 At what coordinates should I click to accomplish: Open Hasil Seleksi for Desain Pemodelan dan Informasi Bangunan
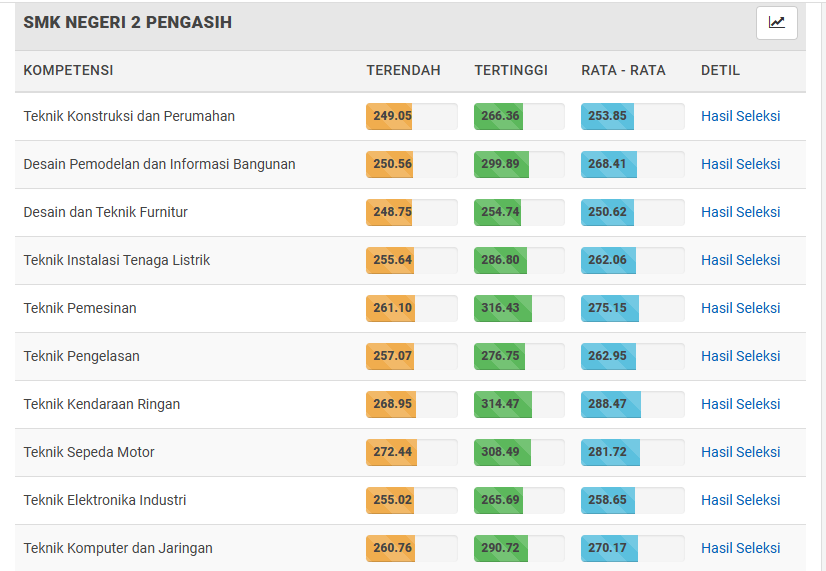[740, 164]
